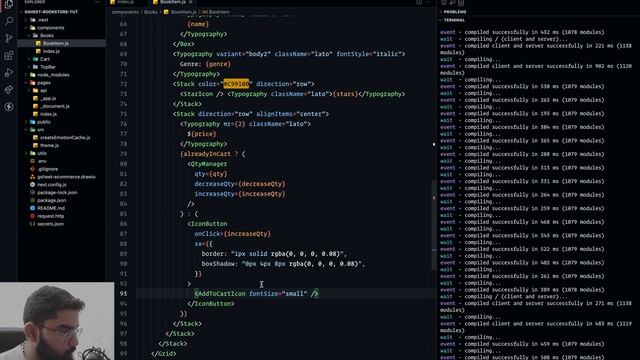Open the .env file
Viewport: 640px width, 360px height.
pos(42,161)
